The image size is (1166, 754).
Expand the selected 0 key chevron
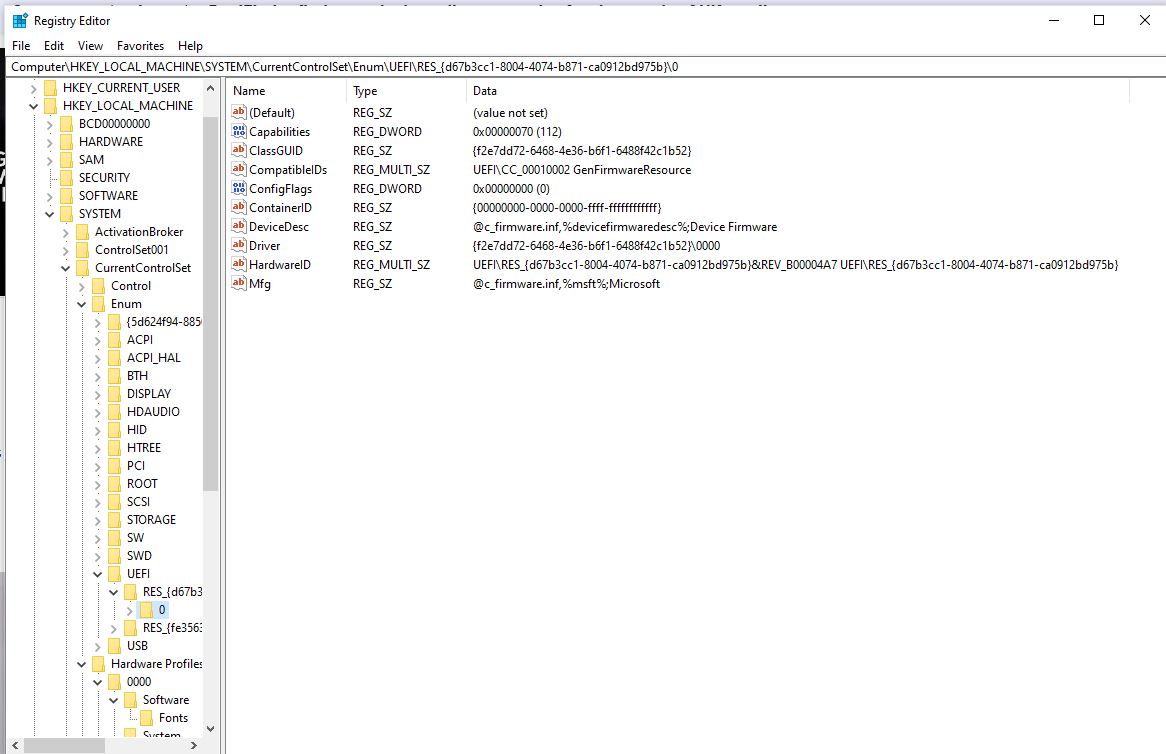129,610
